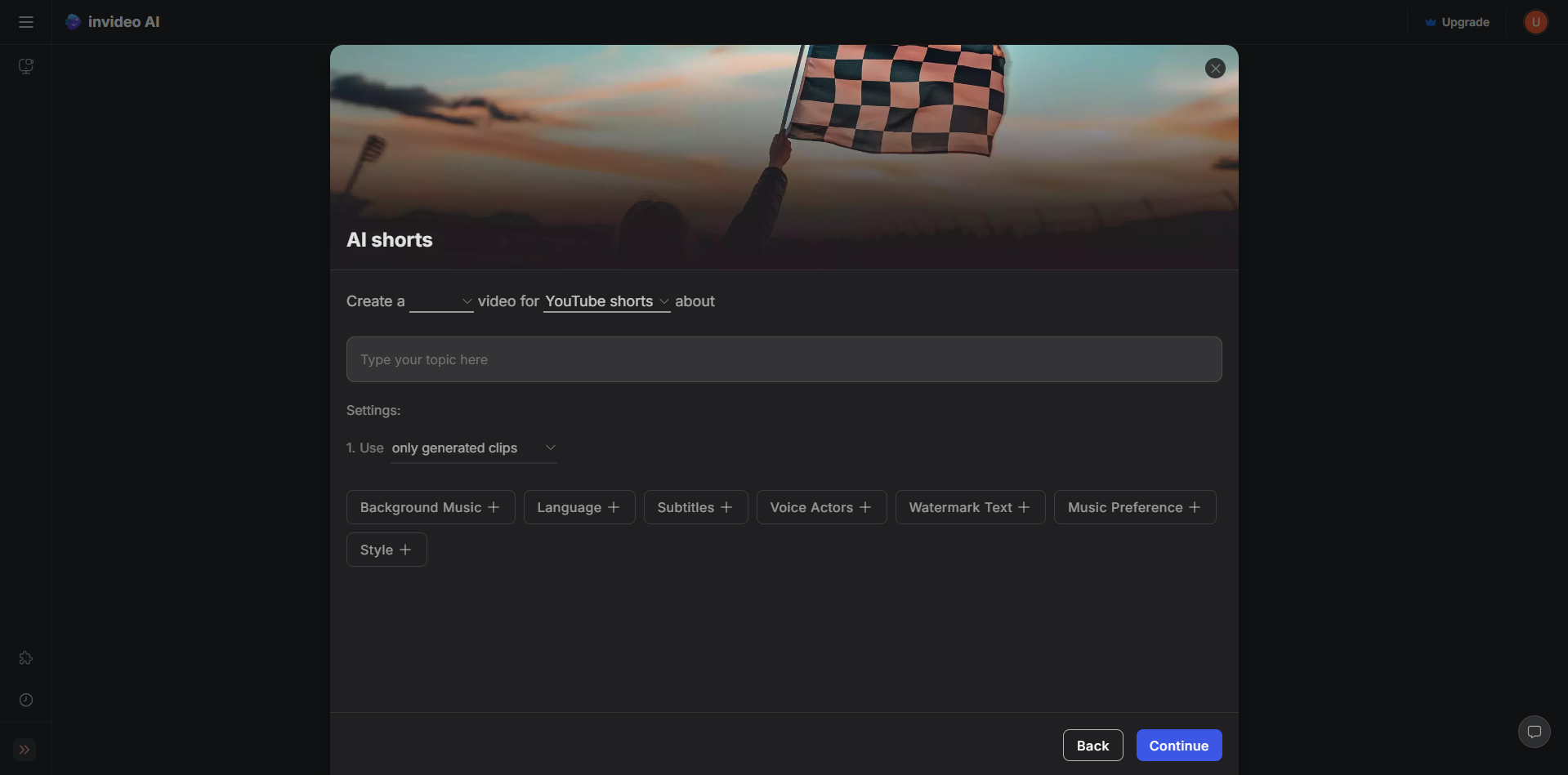Image resolution: width=1568 pixels, height=775 pixels.
Task: Select the AI generation icon in the sidebar
Action: [x=25, y=66]
